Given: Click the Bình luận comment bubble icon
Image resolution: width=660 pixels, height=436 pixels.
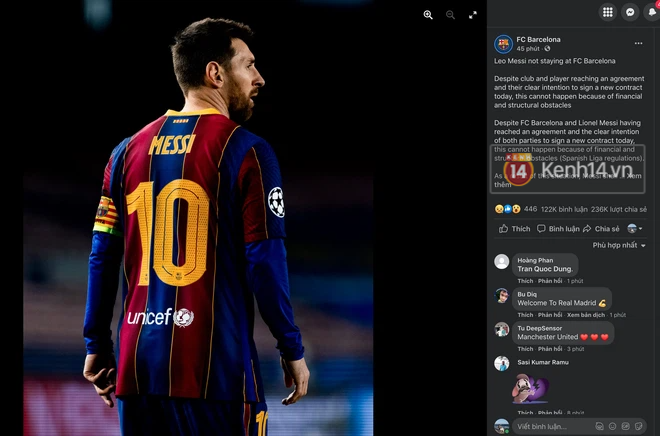Looking at the screenshot, I should 541,229.
